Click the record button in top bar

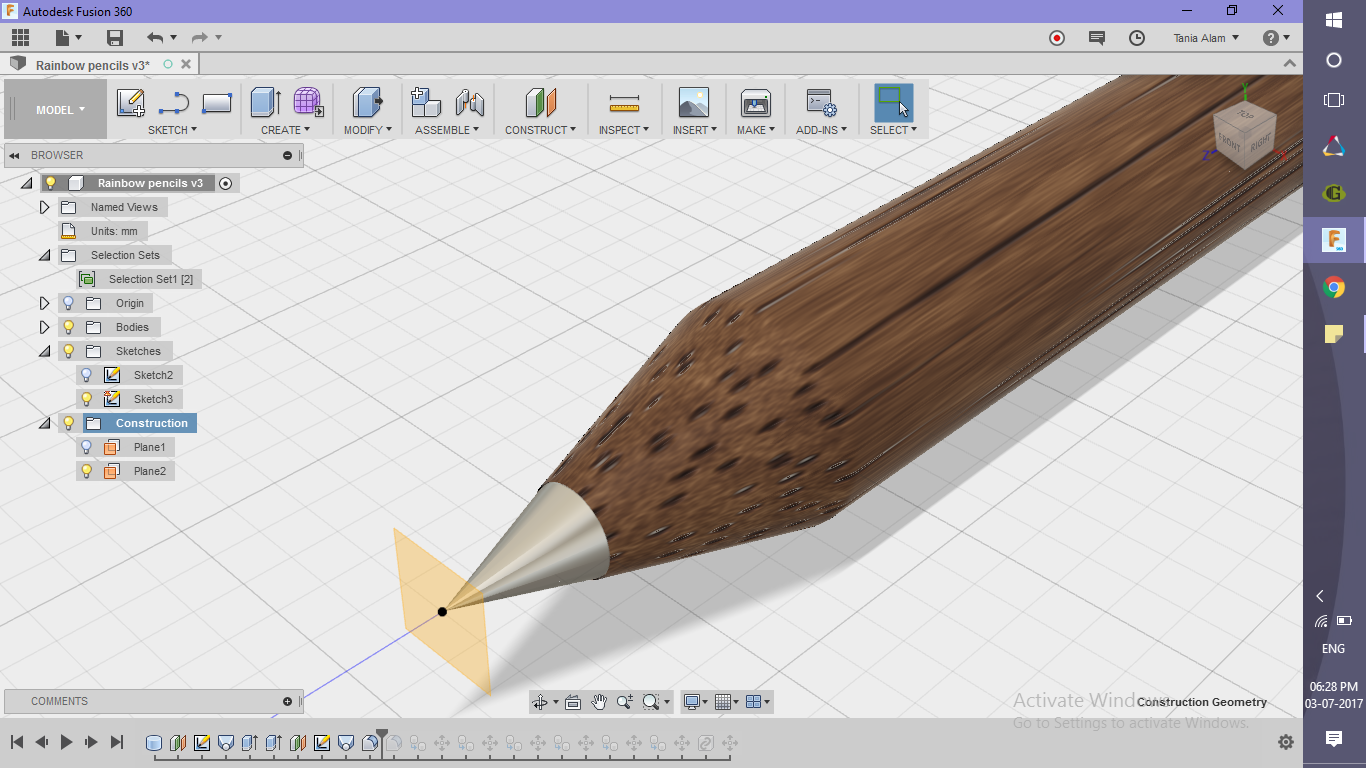tap(1057, 38)
